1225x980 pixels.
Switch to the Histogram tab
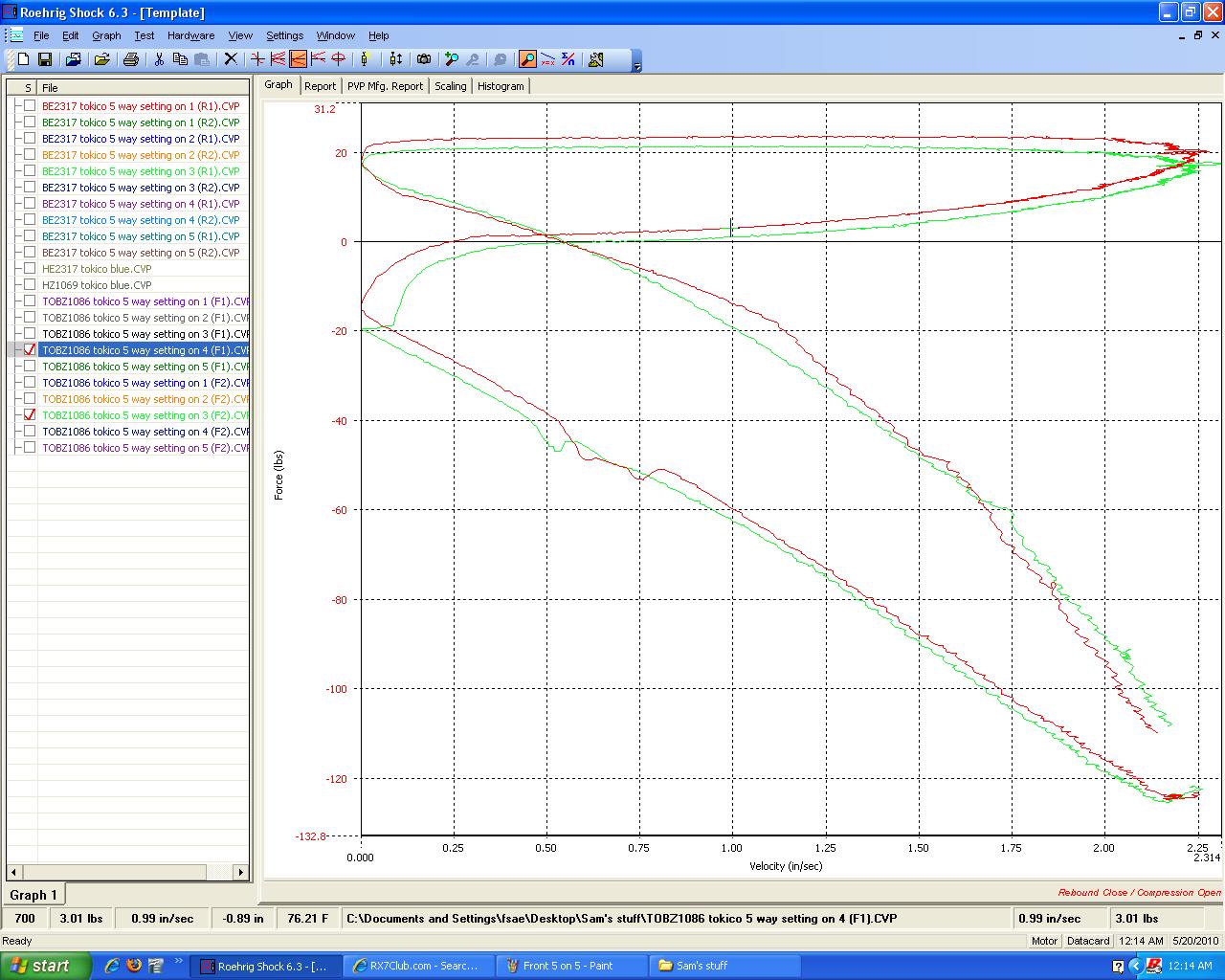(x=501, y=86)
